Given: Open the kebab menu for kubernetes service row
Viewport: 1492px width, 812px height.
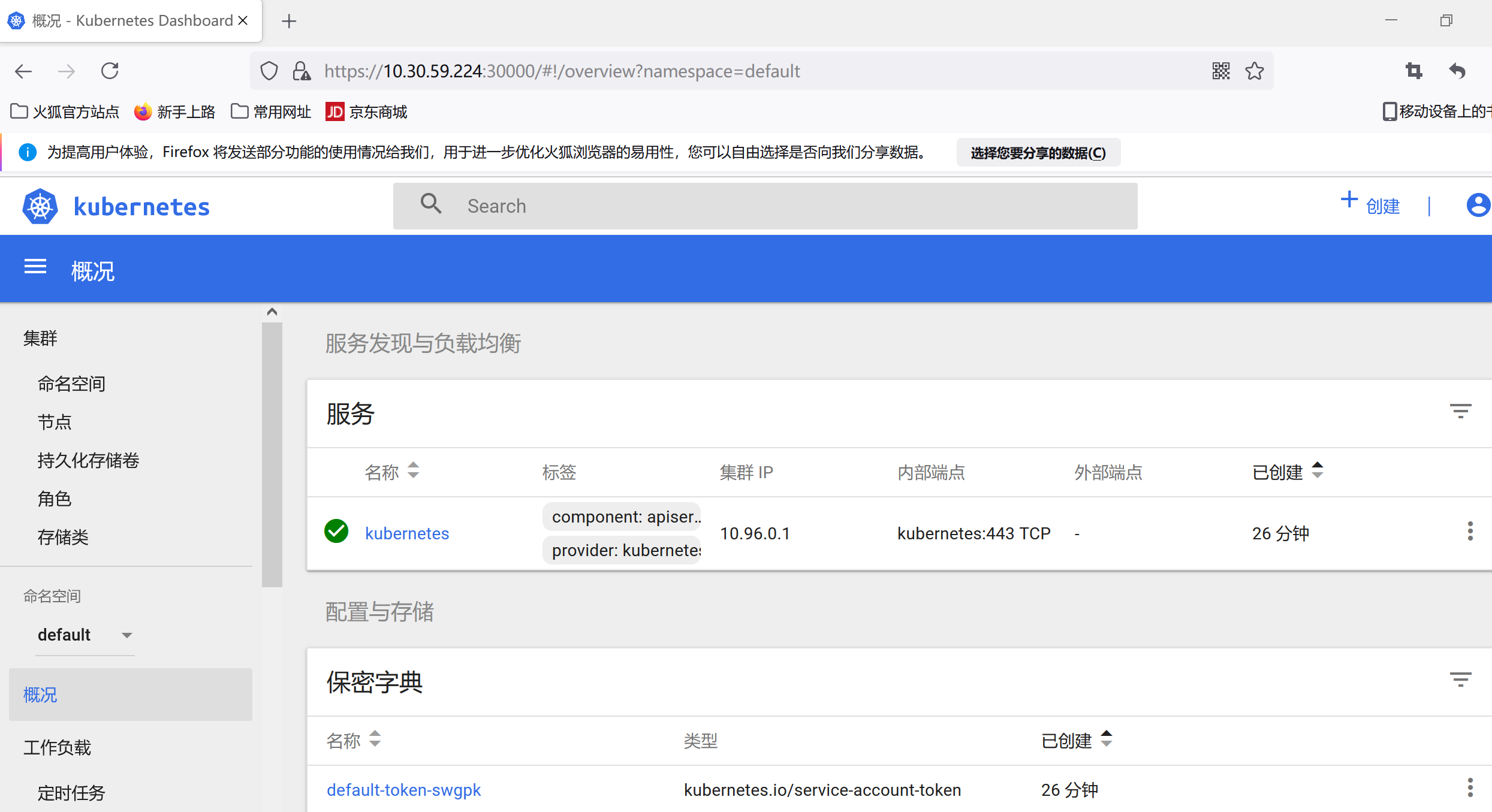Looking at the screenshot, I should click(1470, 531).
